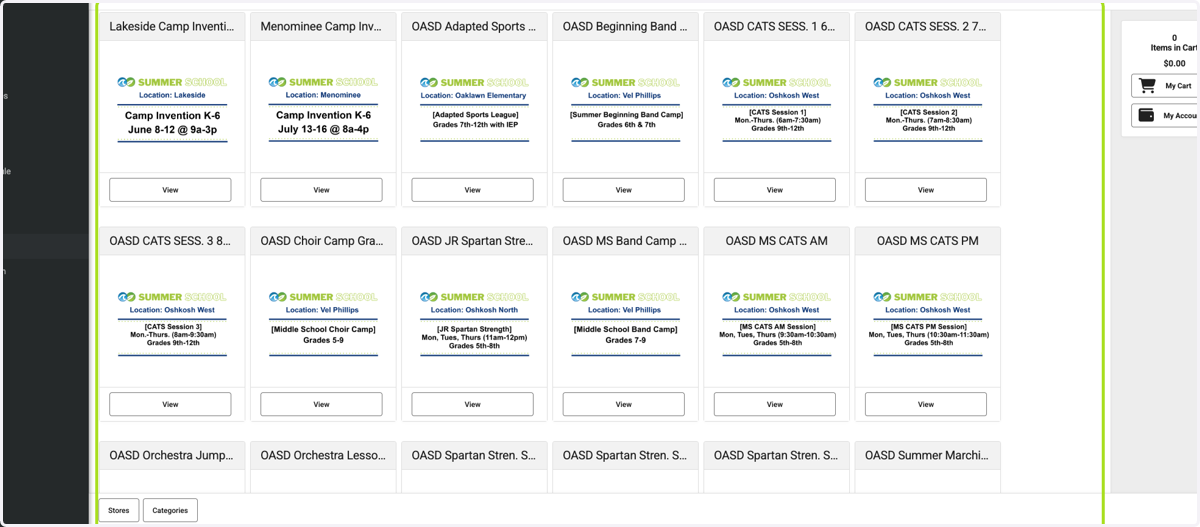Click the 'OASD Orchestra Lesso...' card title
Viewport: 1200px width, 527px height.
click(x=323, y=455)
